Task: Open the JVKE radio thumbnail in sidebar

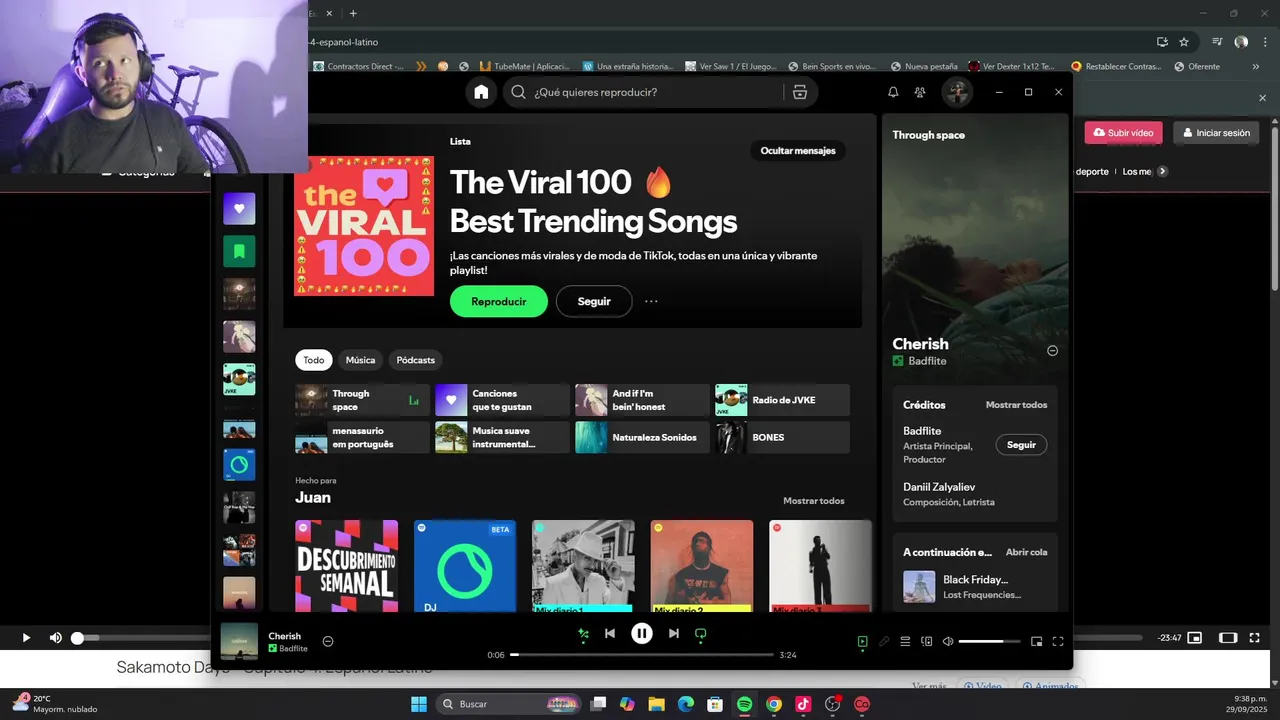Action: pyautogui.click(x=239, y=379)
